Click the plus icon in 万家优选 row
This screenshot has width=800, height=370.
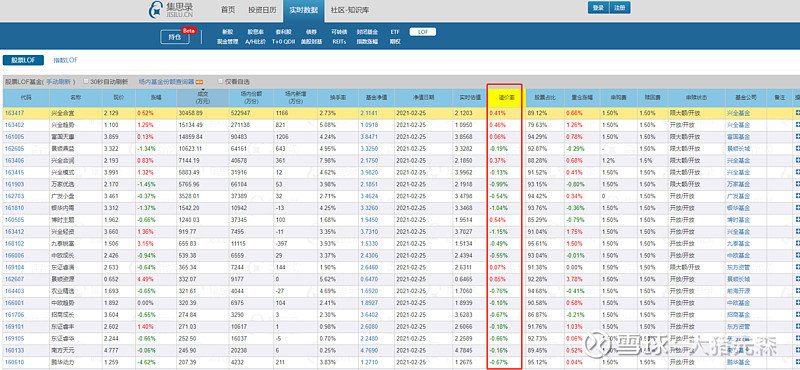click(x=797, y=184)
